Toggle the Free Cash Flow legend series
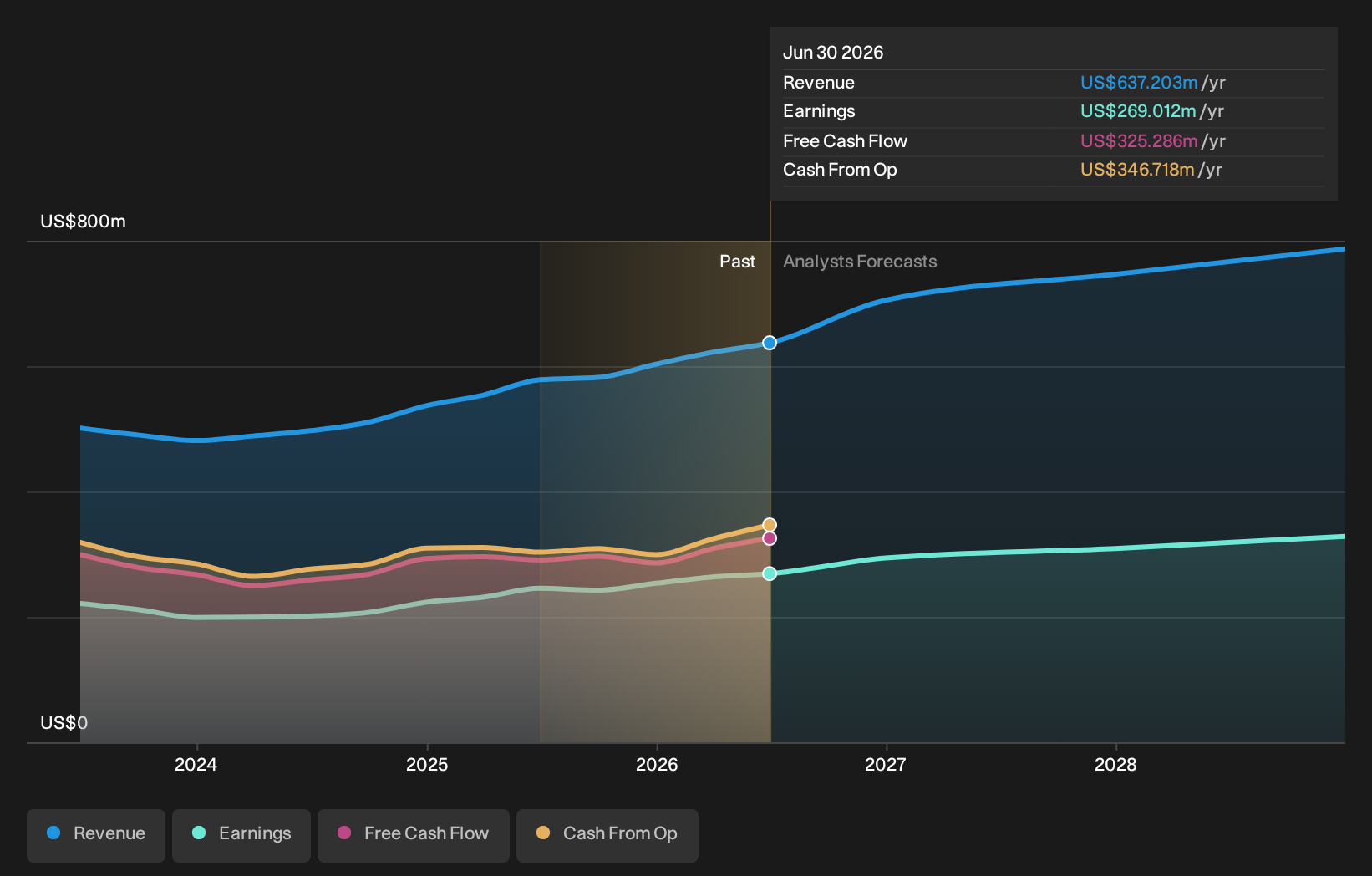The height and width of the screenshot is (876, 1372). coord(414,835)
